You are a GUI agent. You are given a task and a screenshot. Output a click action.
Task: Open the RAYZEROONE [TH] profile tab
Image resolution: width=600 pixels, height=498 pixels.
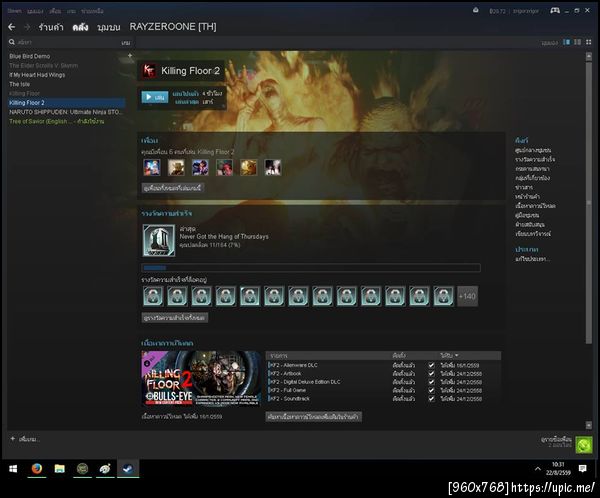click(x=173, y=27)
